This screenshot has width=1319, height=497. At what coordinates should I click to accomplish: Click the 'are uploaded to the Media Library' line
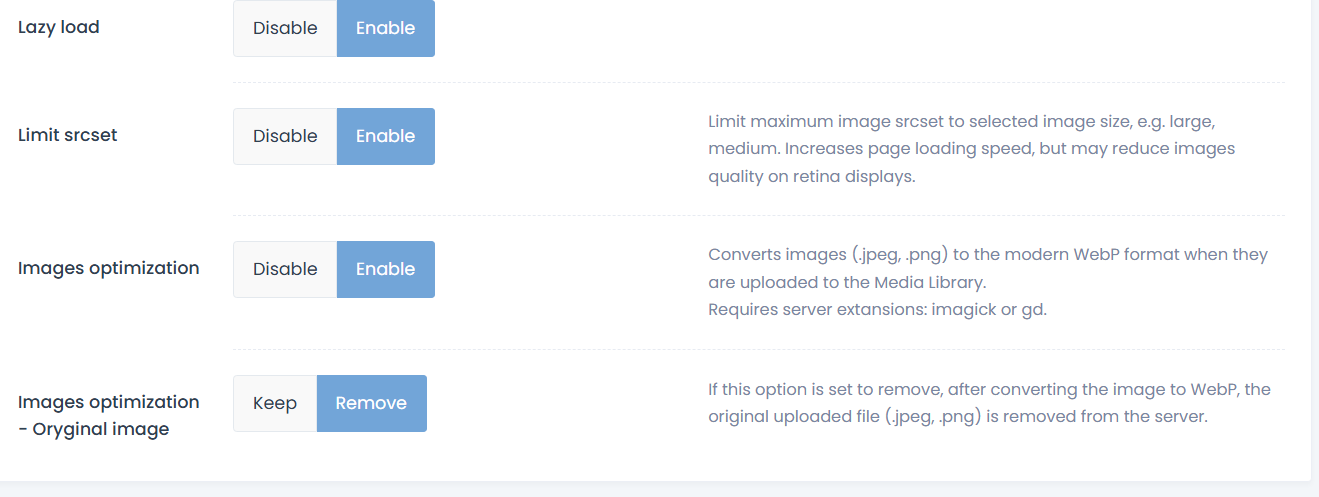(848, 282)
